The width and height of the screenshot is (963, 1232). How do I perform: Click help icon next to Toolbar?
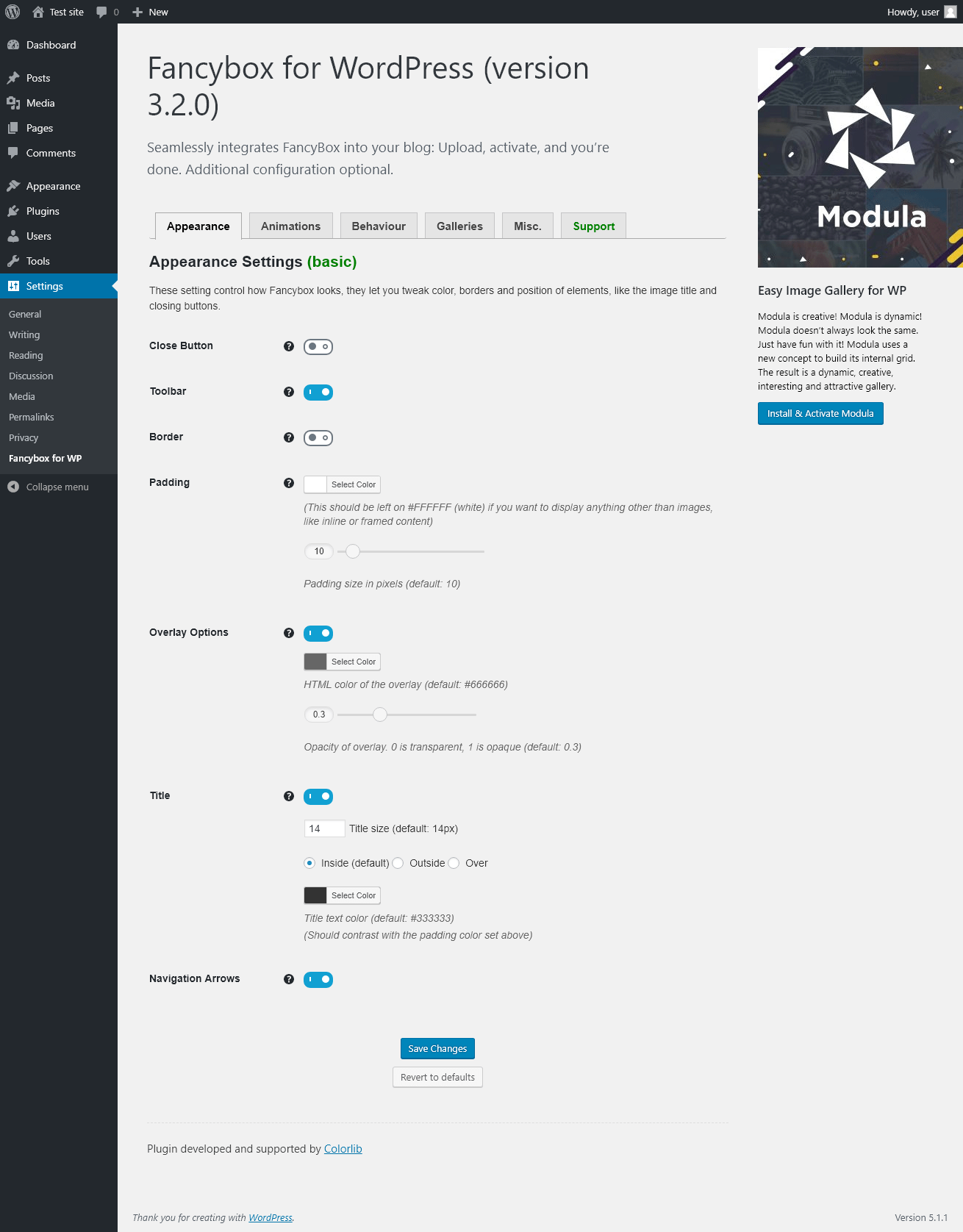tap(289, 392)
